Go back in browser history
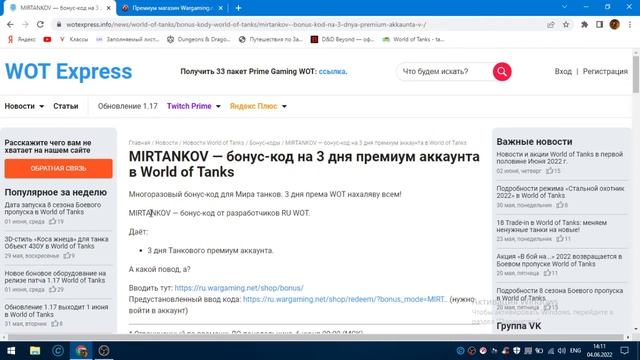Image resolution: width=640 pixels, height=360 pixels. (x=10, y=24)
